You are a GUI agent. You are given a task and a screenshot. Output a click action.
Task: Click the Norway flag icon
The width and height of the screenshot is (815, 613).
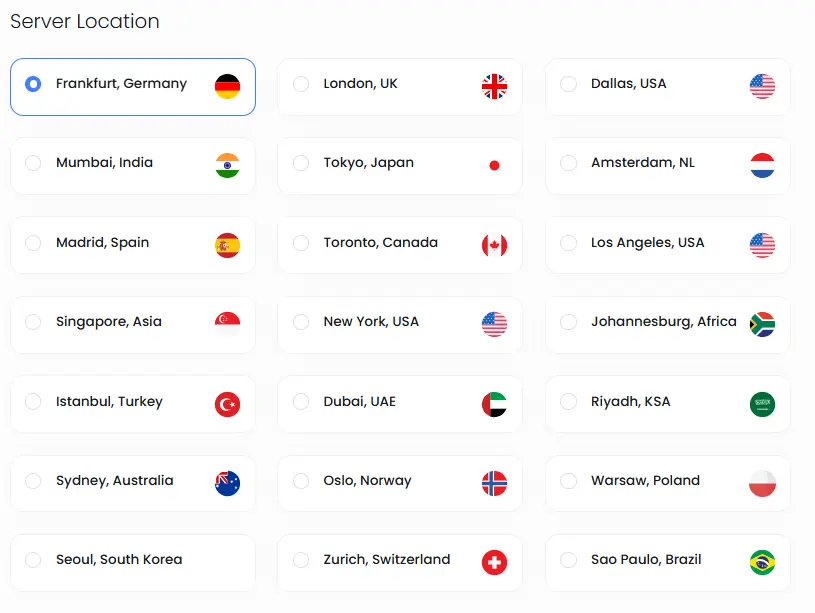(494, 483)
